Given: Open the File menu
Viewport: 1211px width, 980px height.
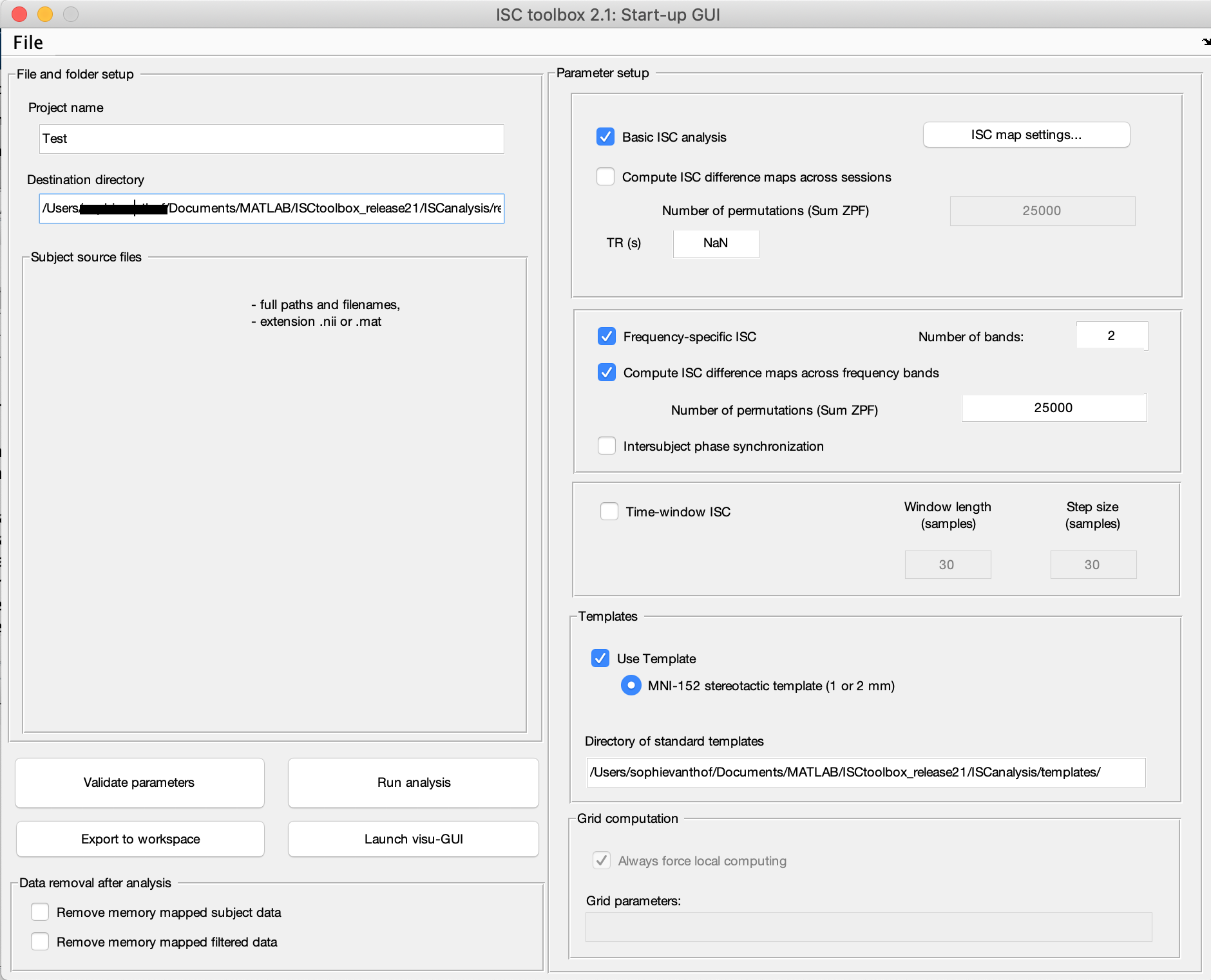Looking at the screenshot, I should click(28, 42).
